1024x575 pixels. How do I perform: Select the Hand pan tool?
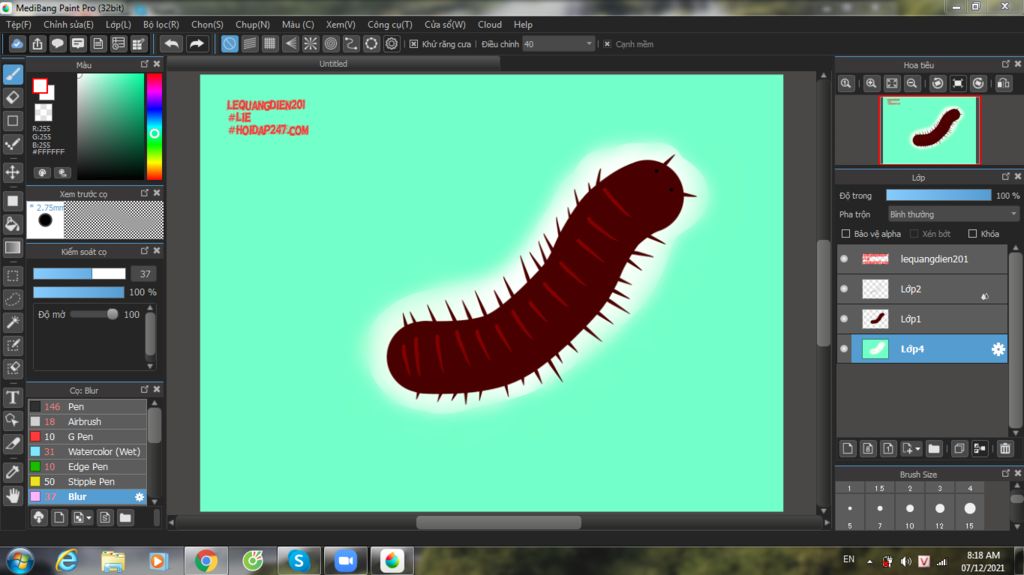click(x=13, y=496)
